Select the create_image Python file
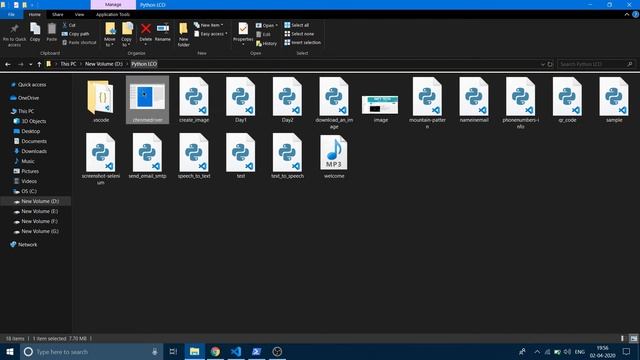 click(194, 101)
